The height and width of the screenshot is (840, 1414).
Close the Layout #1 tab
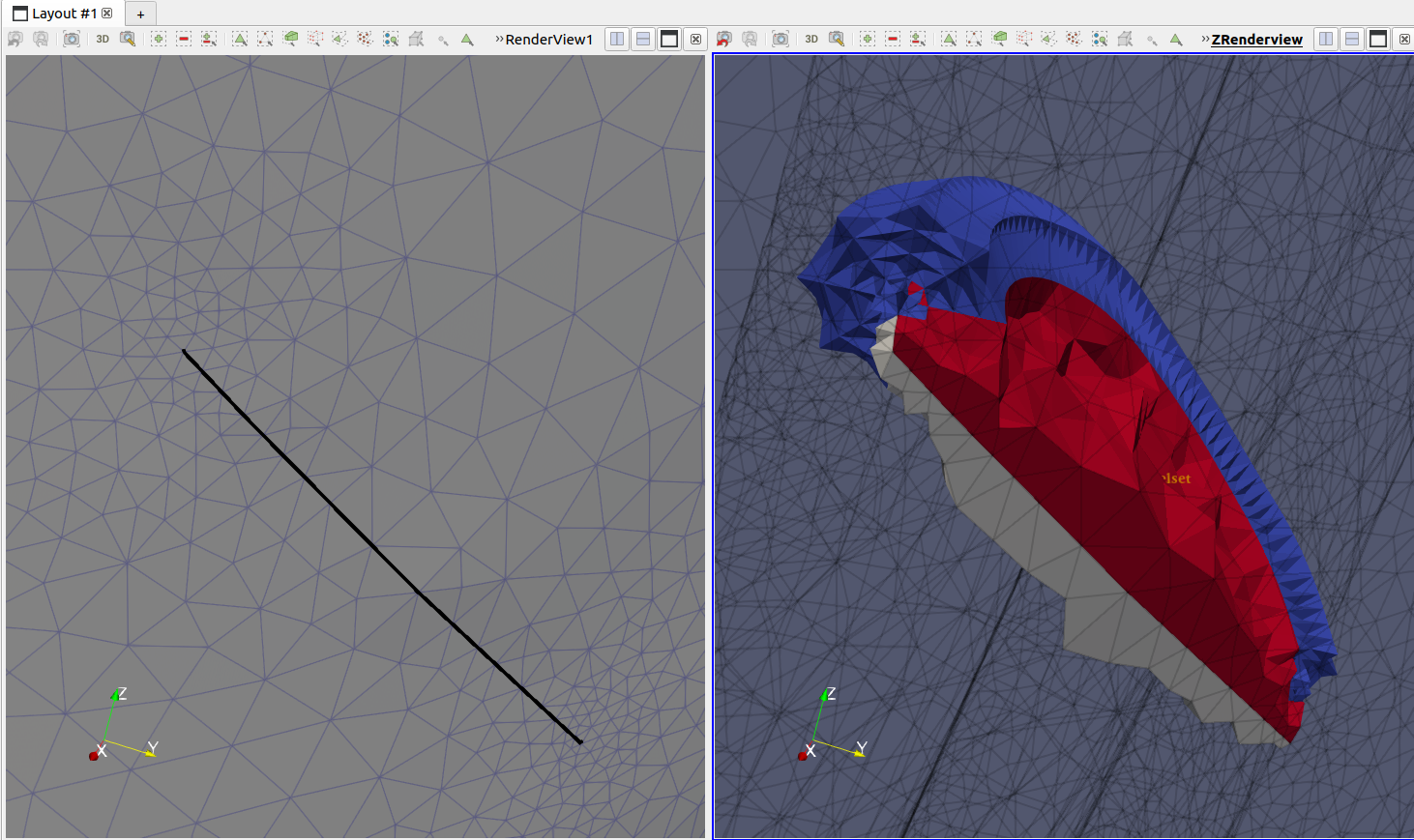click(x=107, y=13)
